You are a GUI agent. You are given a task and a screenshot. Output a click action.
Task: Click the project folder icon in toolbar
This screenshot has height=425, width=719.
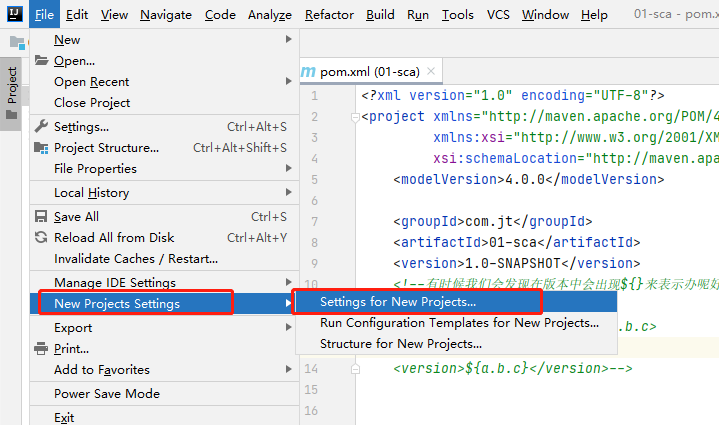coord(17,43)
